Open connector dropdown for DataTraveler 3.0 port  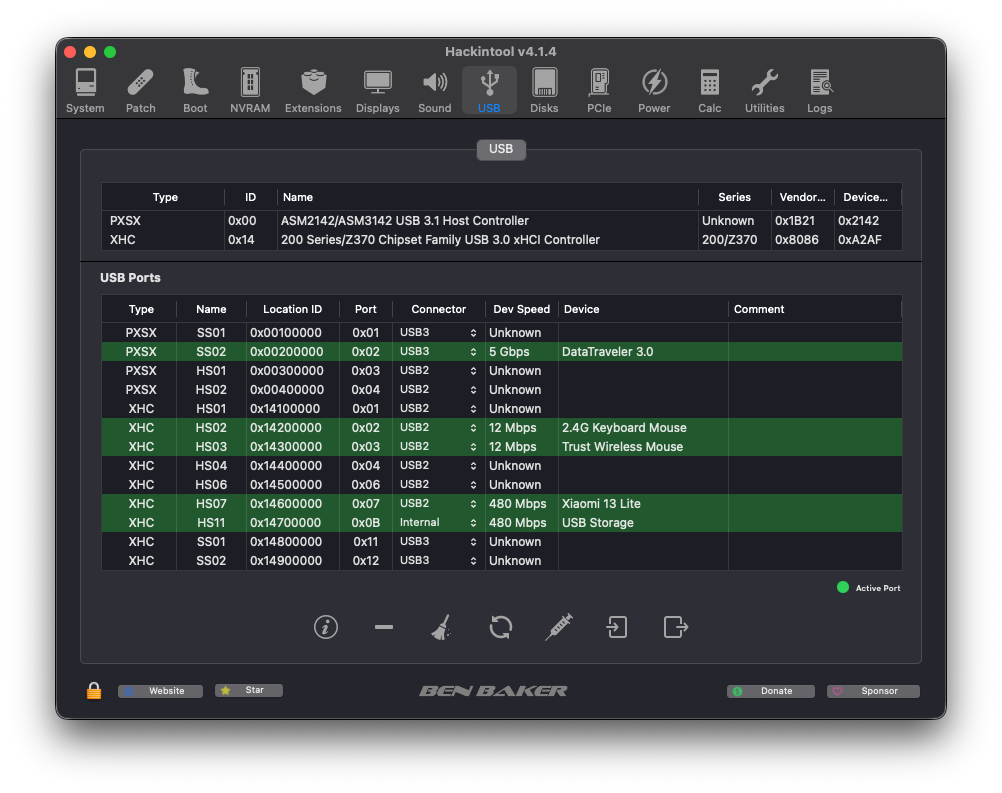click(x=439, y=352)
